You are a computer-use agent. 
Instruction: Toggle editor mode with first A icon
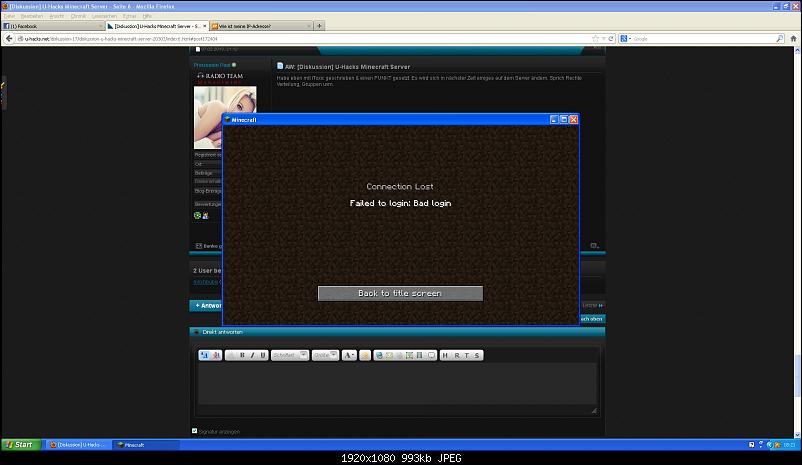point(205,355)
